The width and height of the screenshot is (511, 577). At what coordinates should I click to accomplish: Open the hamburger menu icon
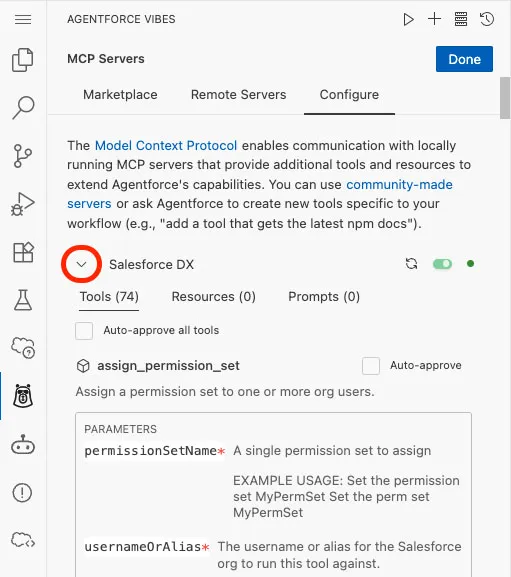pyautogui.click(x=23, y=19)
